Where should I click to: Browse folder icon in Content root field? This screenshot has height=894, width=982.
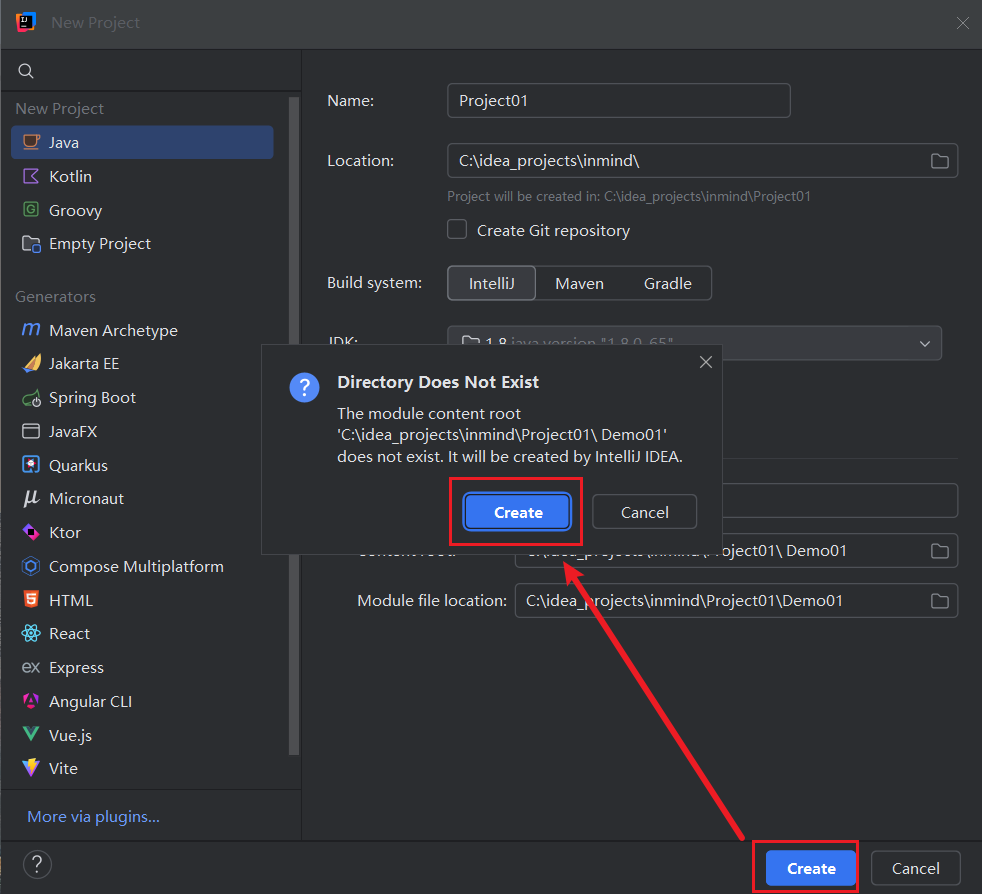click(939, 551)
